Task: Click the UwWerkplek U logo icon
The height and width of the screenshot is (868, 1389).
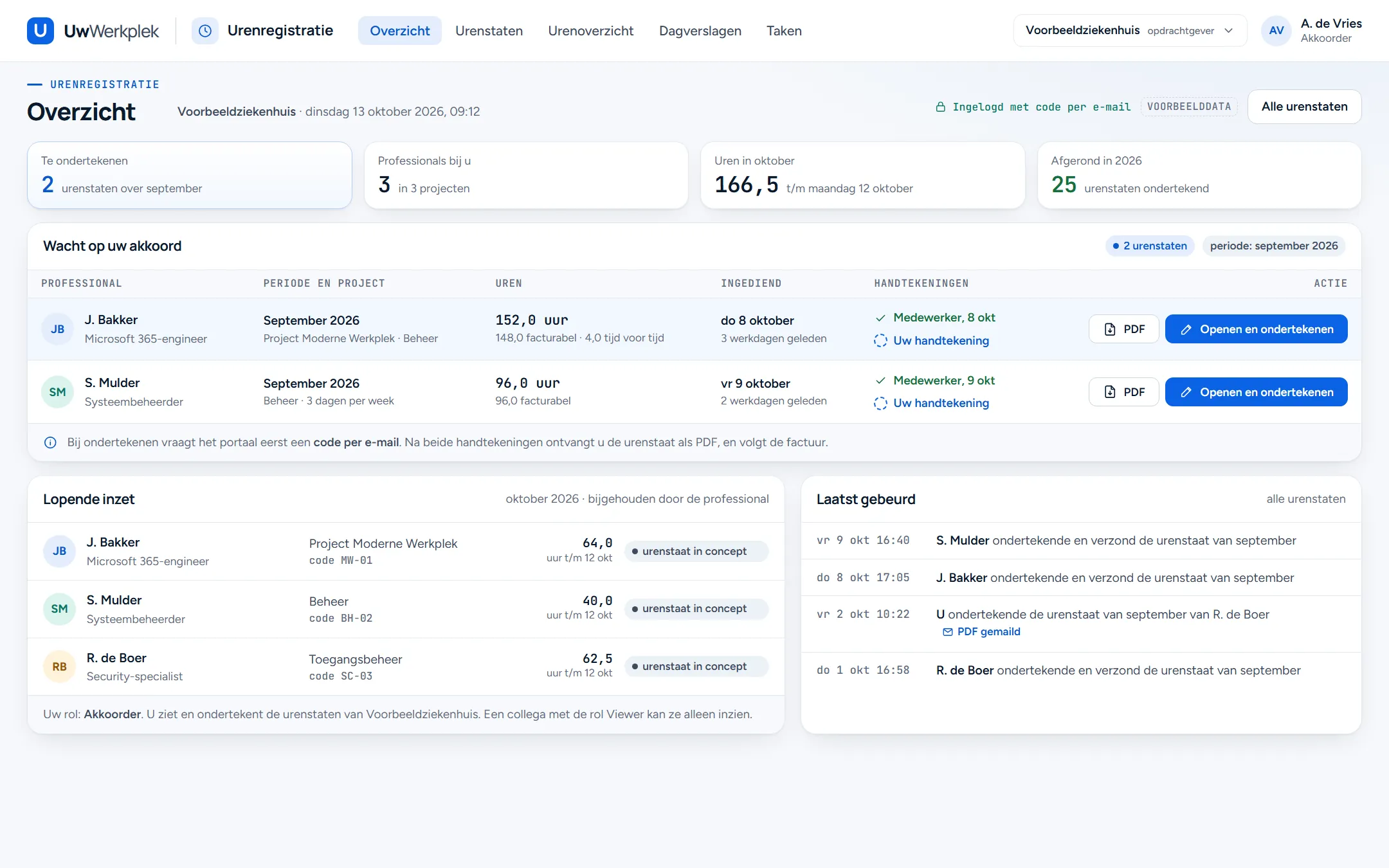Action: pos(41,30)
